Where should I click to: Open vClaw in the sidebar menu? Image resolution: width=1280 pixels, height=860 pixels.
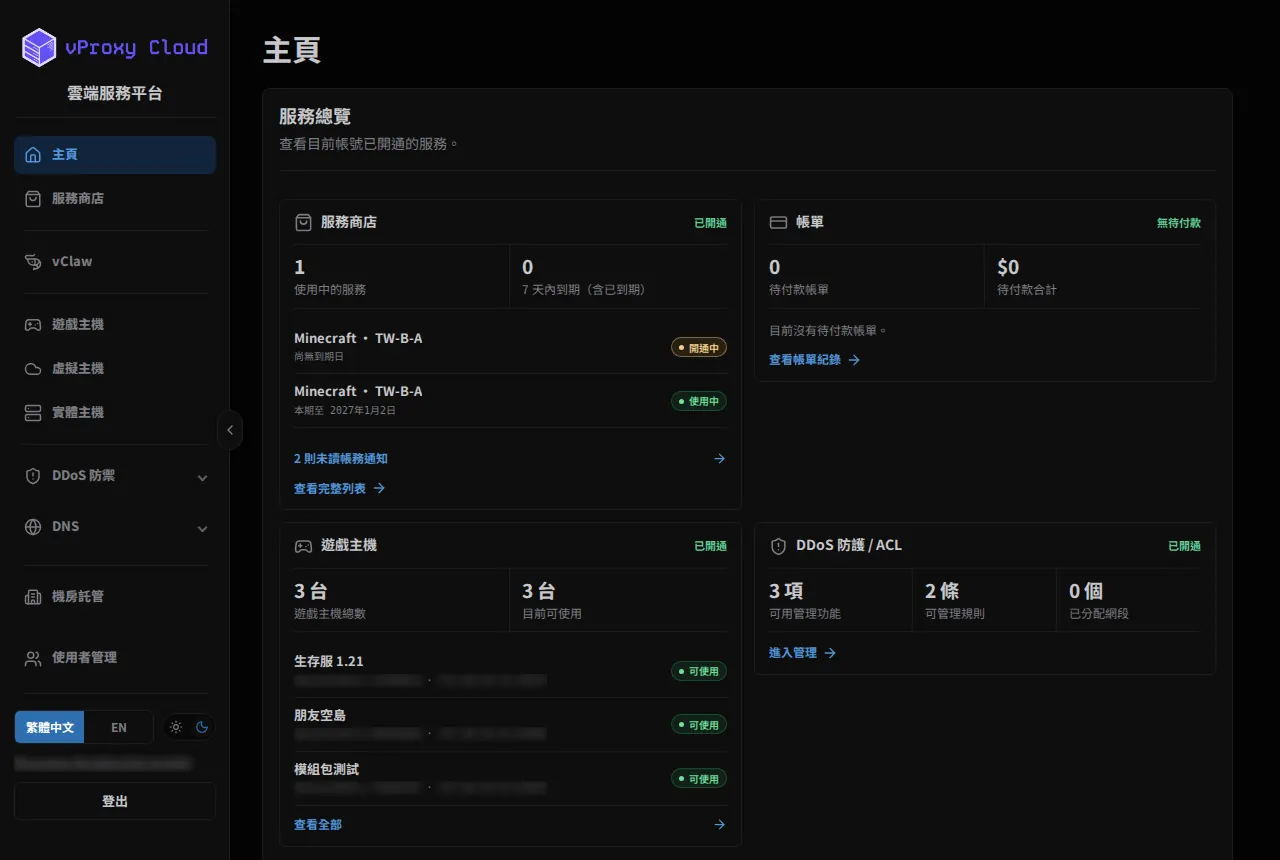(115, 262)
